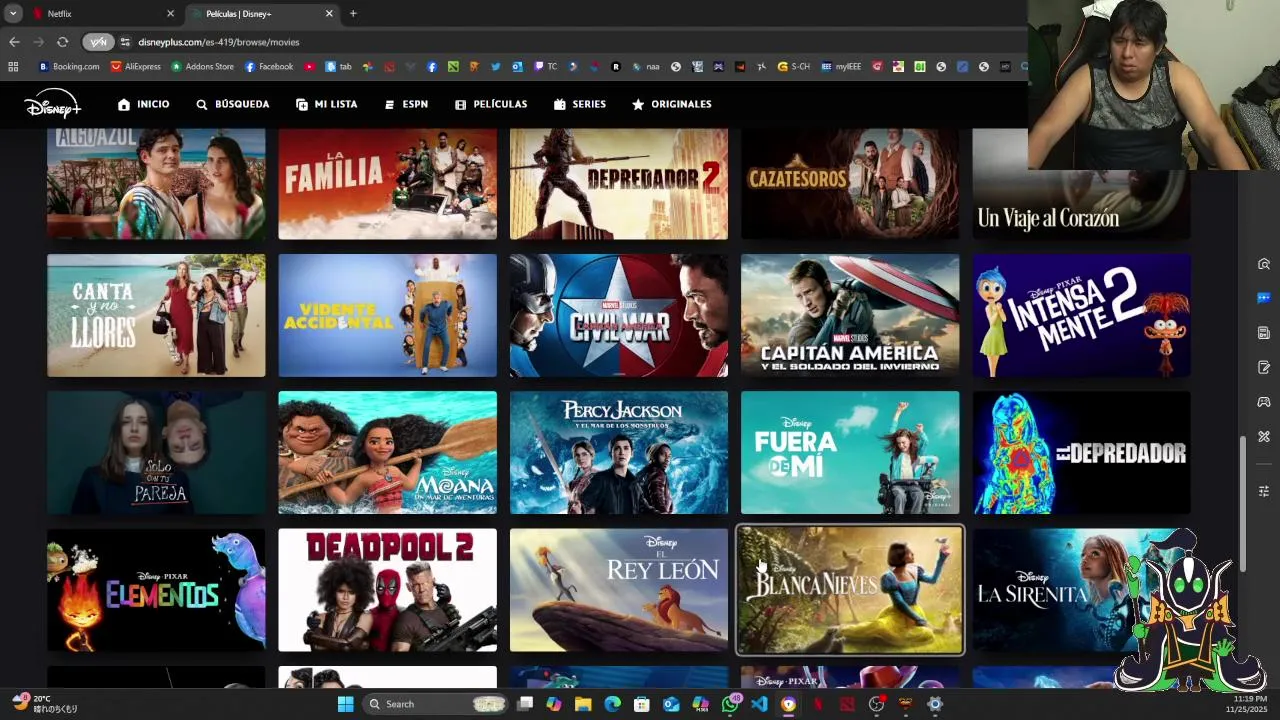
Task: Open the Deadpool 2 thumbnail
Action: [387, 590]
